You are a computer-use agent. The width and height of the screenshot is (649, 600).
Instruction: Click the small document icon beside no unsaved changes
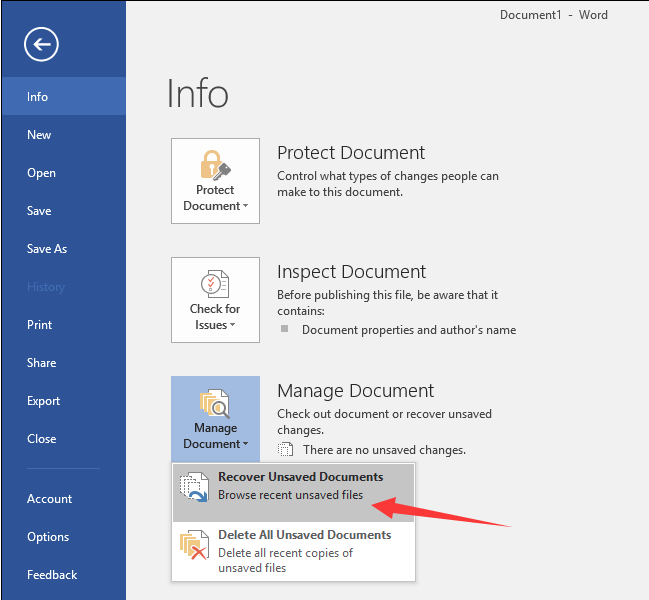286,450
